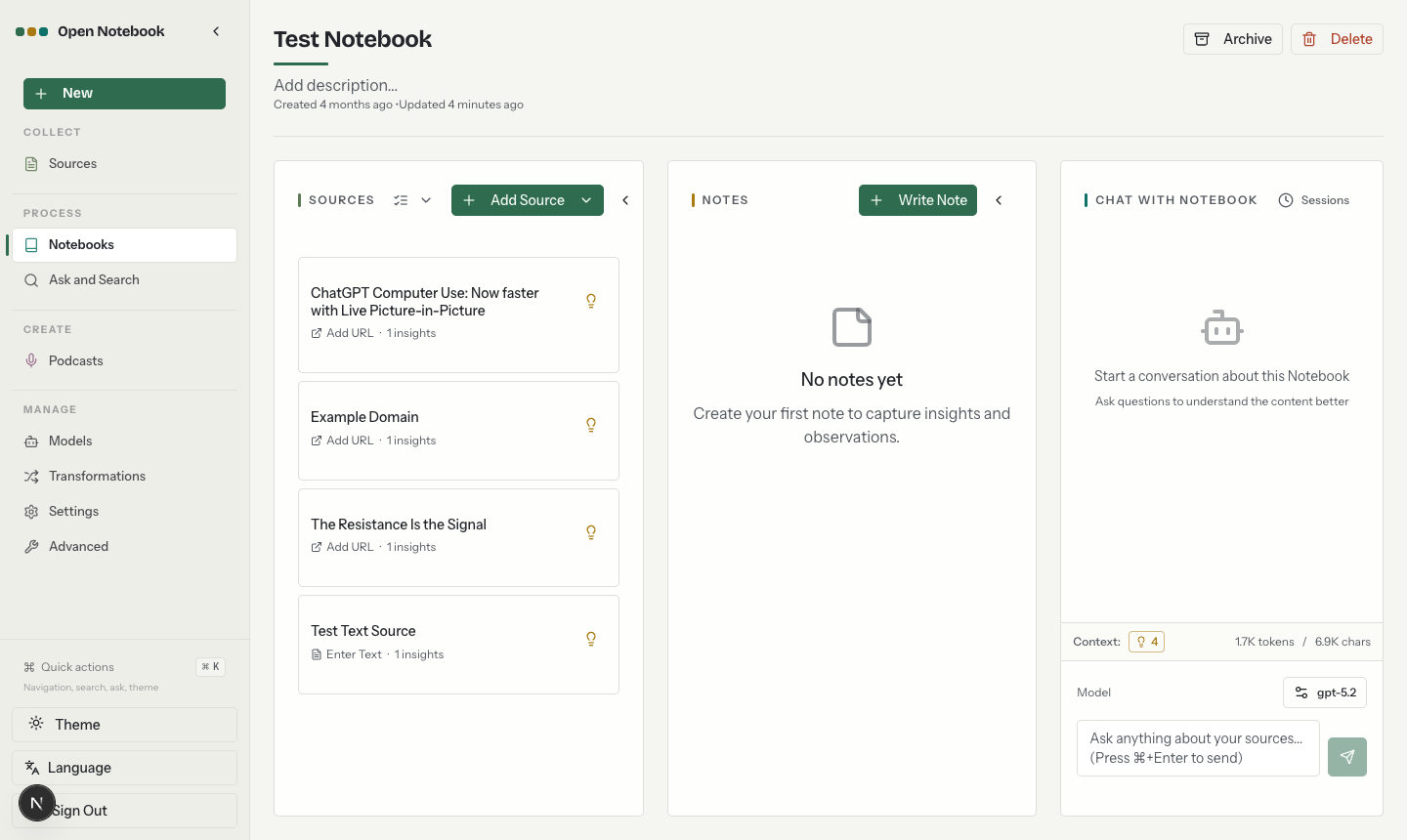The height and width of the screenshot is (840, 1407).
Task: Open The Resistance Is the Signal source
Action: pos(458,537)
